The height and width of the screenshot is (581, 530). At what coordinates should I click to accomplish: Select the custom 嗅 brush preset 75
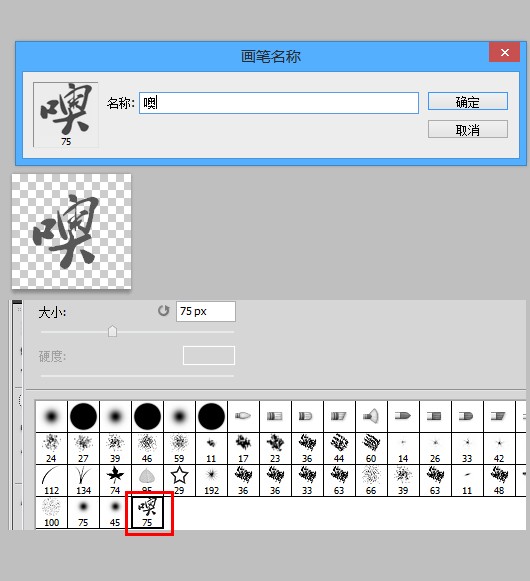147,512
